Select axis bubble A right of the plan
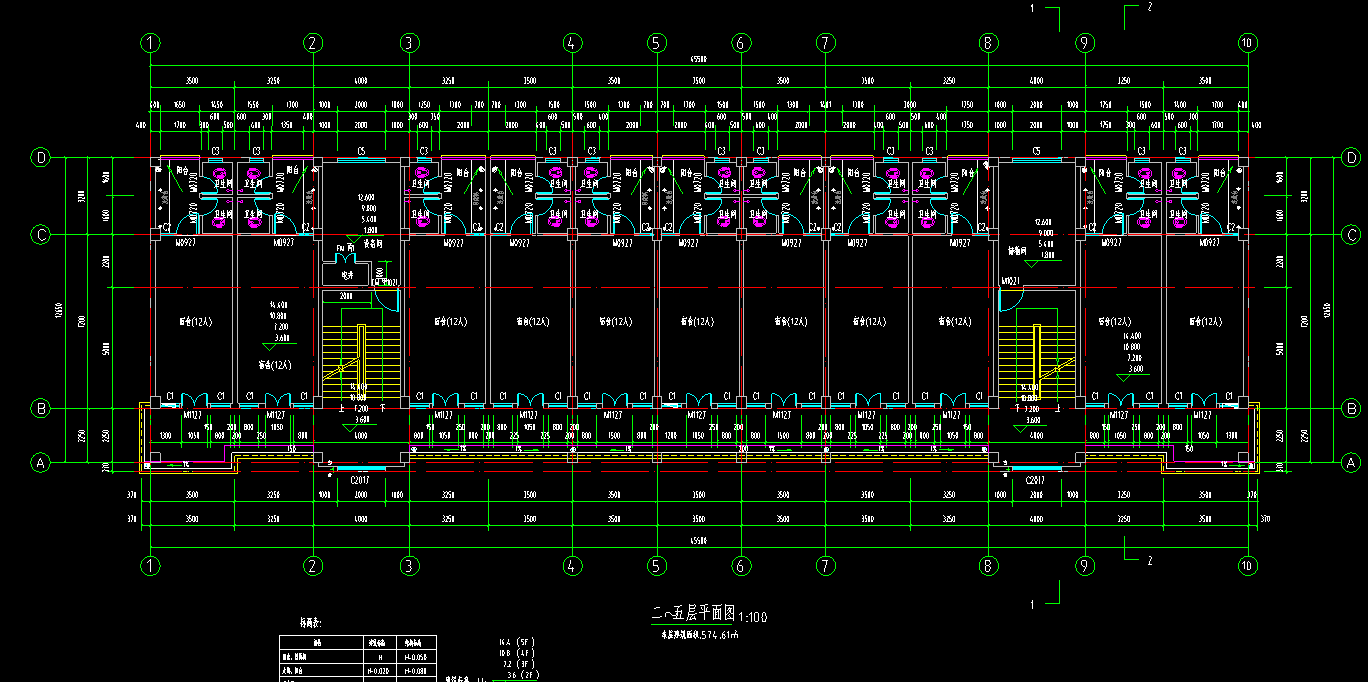Viewport: 1368px width, 682px height. [1351, 463]
